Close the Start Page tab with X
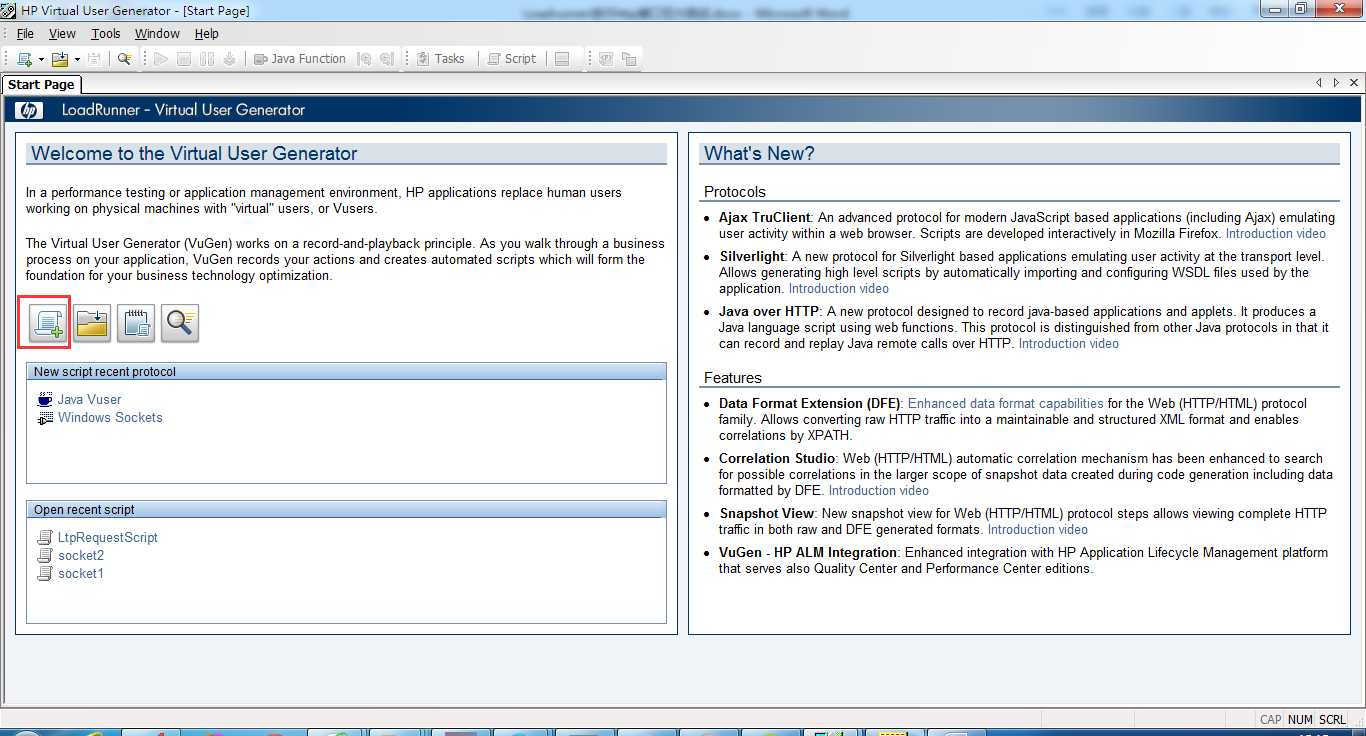 point(1355,83)
